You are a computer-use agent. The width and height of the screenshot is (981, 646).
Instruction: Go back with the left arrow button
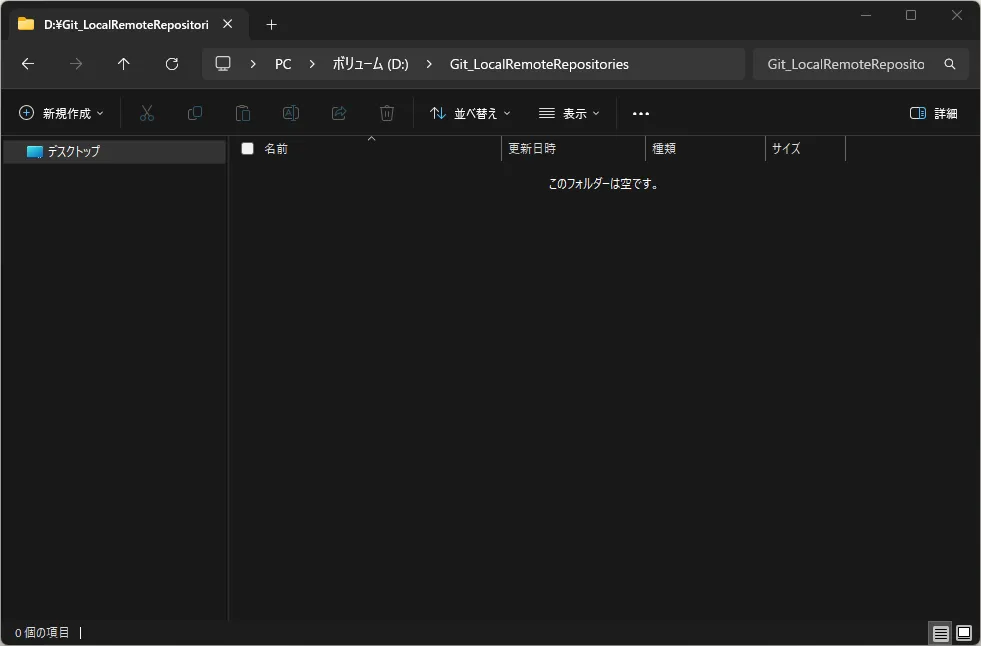[28, 64]
